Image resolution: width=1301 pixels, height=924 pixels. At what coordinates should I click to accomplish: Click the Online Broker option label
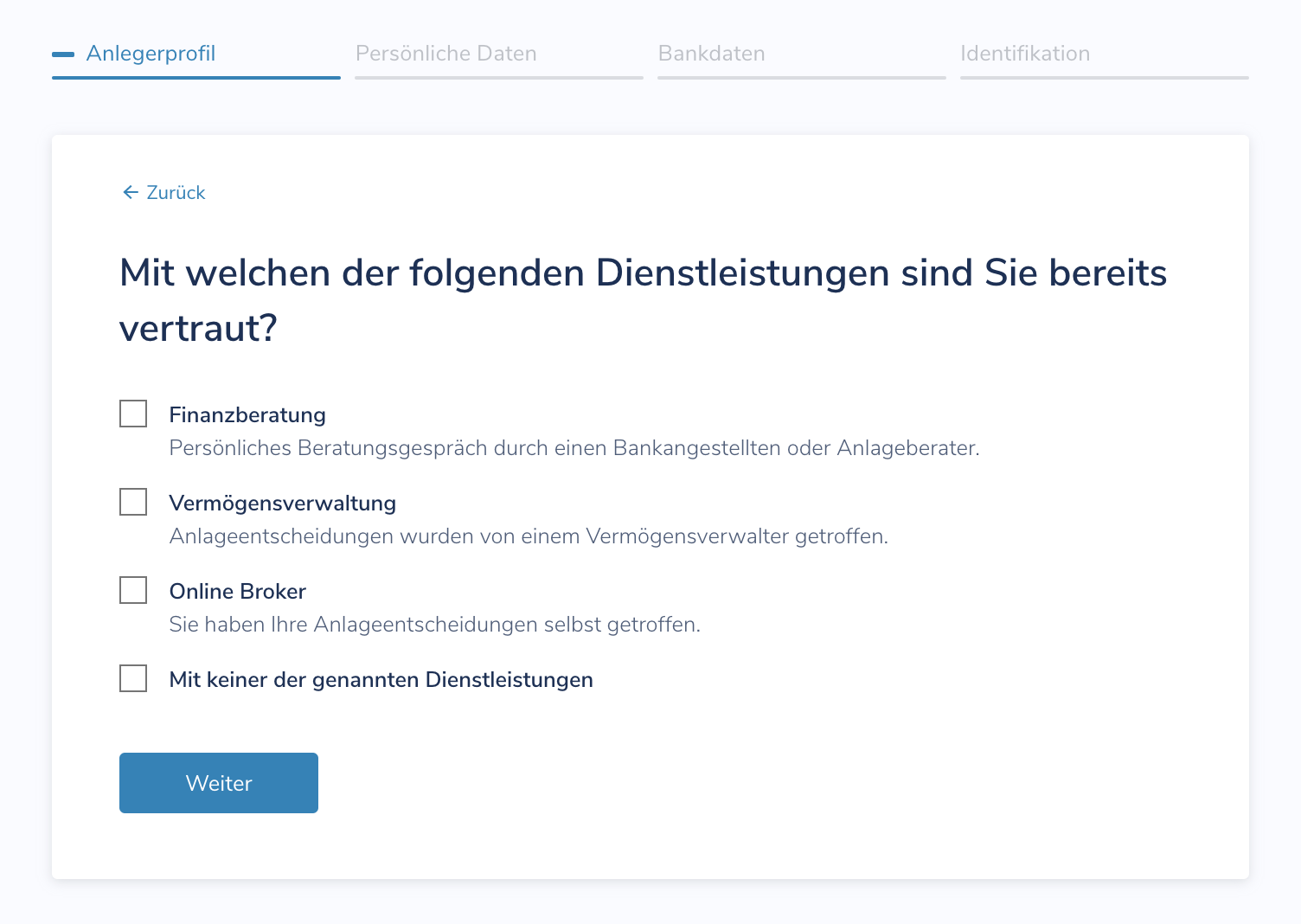pyautogui.click(x=238, y=592)
